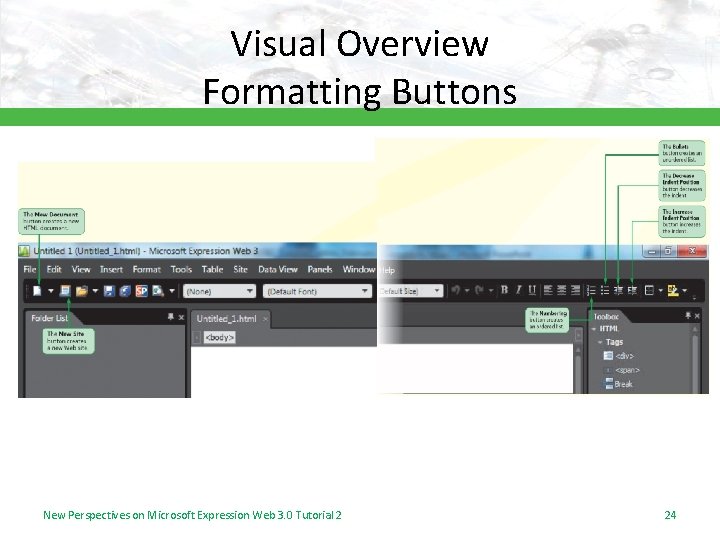The image size is (720, 540).
Task: Close the Folder List panel
Action: point(181,317)
